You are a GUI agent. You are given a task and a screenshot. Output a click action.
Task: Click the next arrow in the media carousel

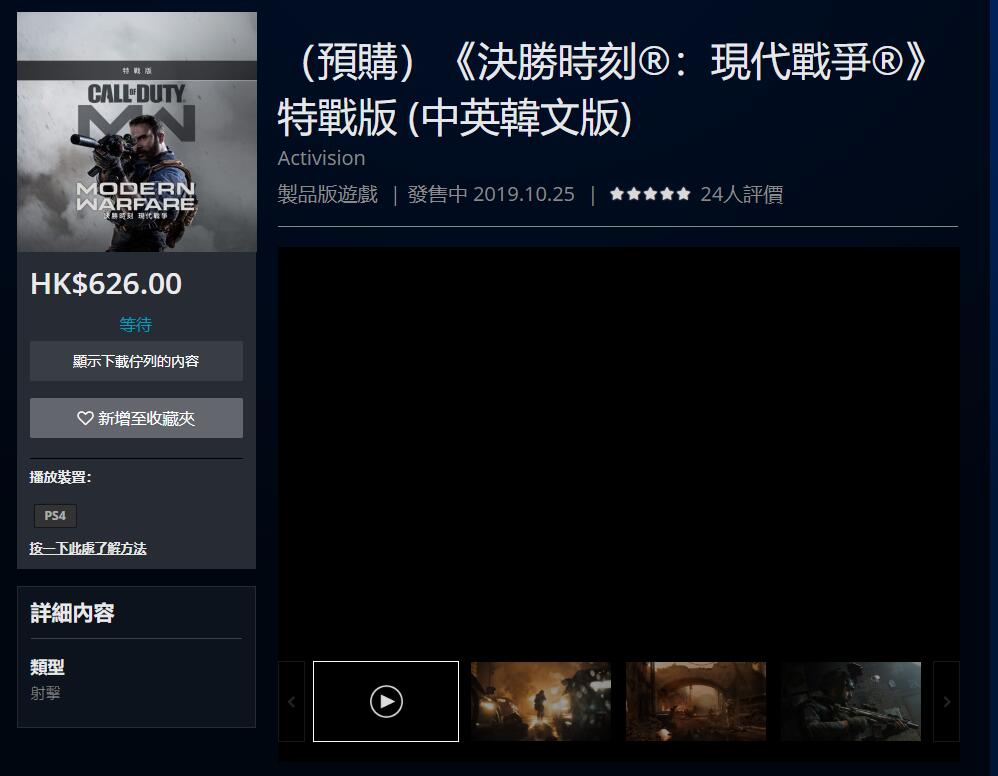tap(946, 702)
